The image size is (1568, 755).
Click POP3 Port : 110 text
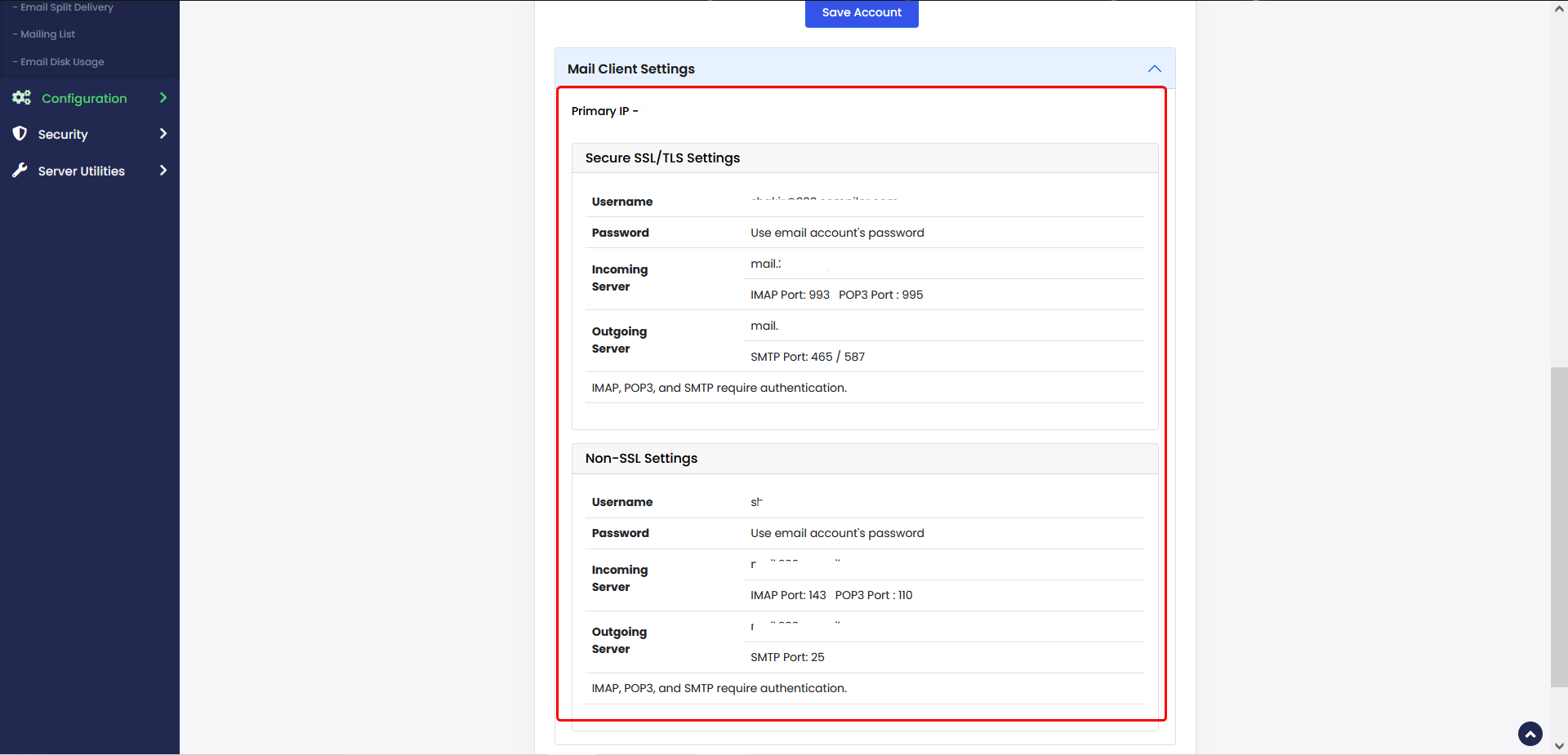[x=874, y=595]
